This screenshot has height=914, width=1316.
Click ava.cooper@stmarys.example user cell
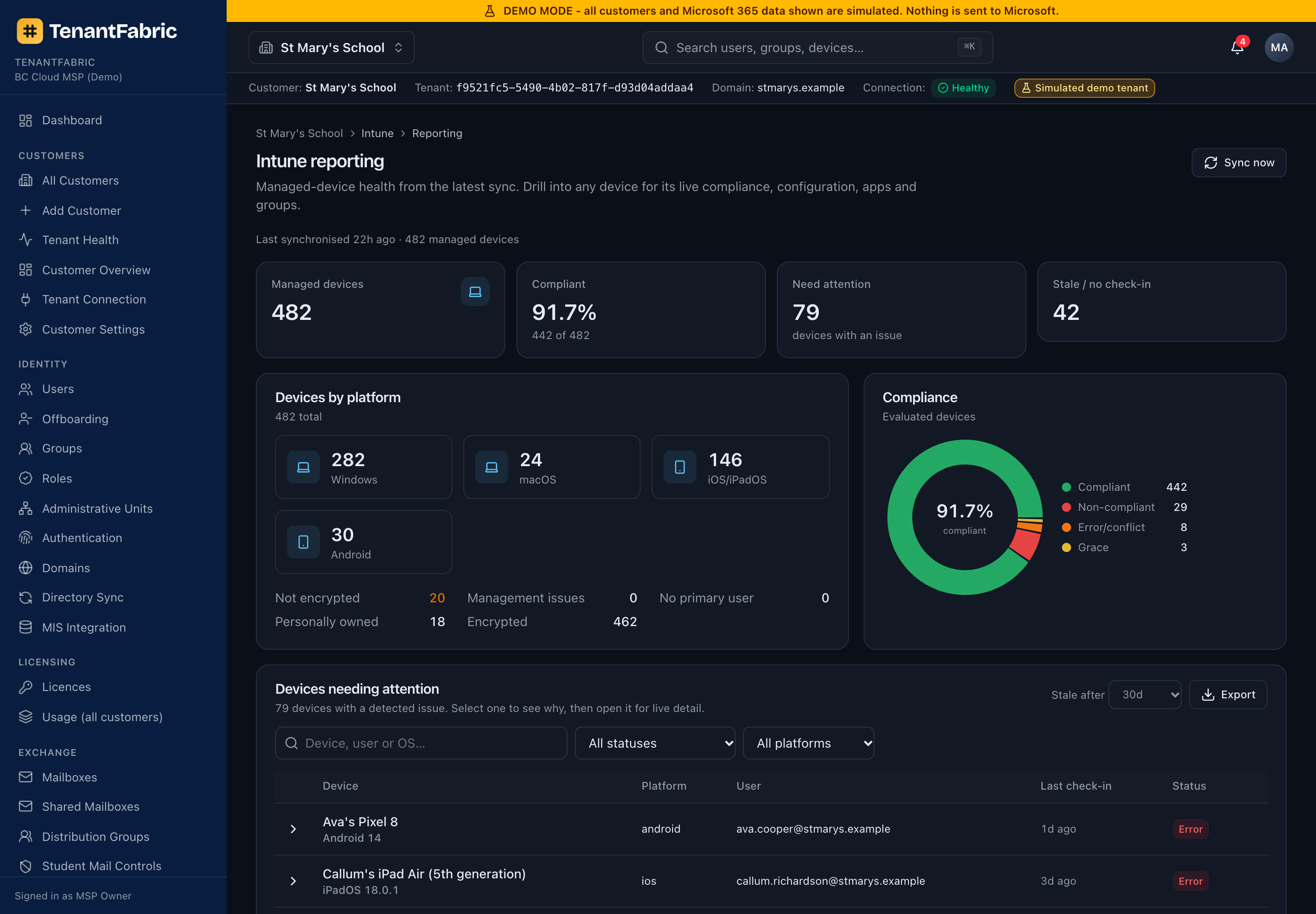click(x=813, y=829)
